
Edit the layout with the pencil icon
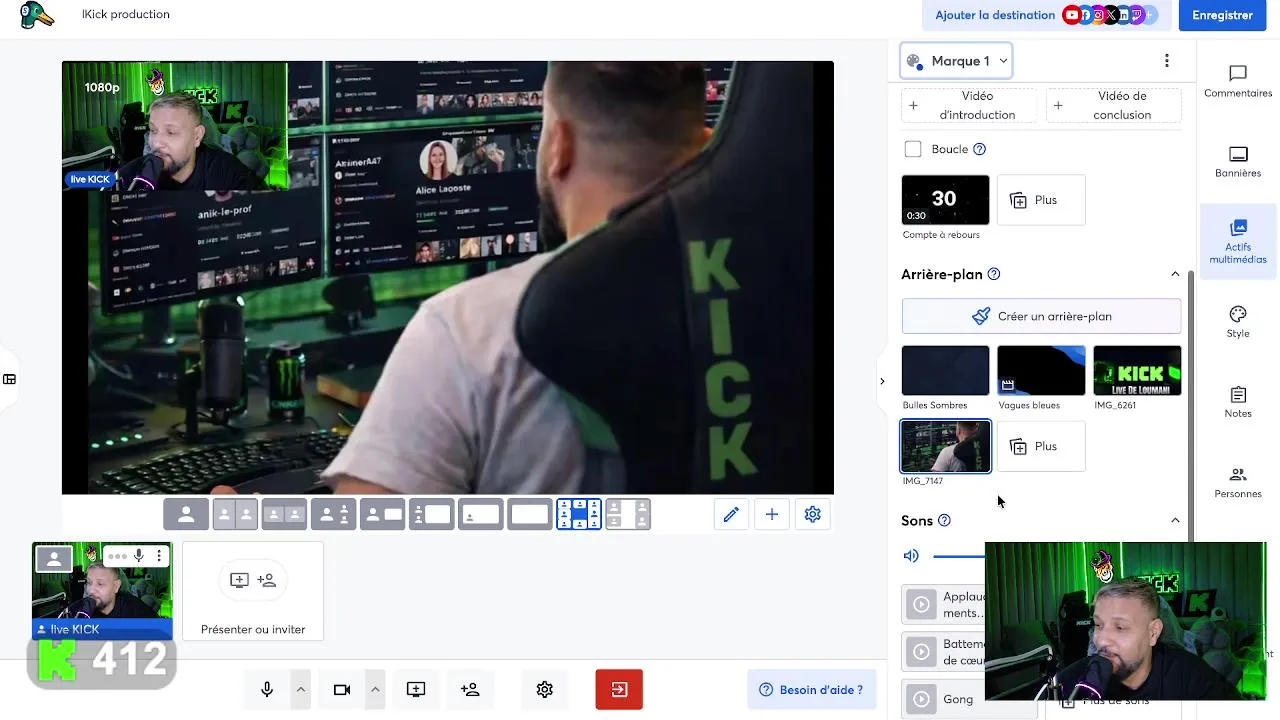731,514
